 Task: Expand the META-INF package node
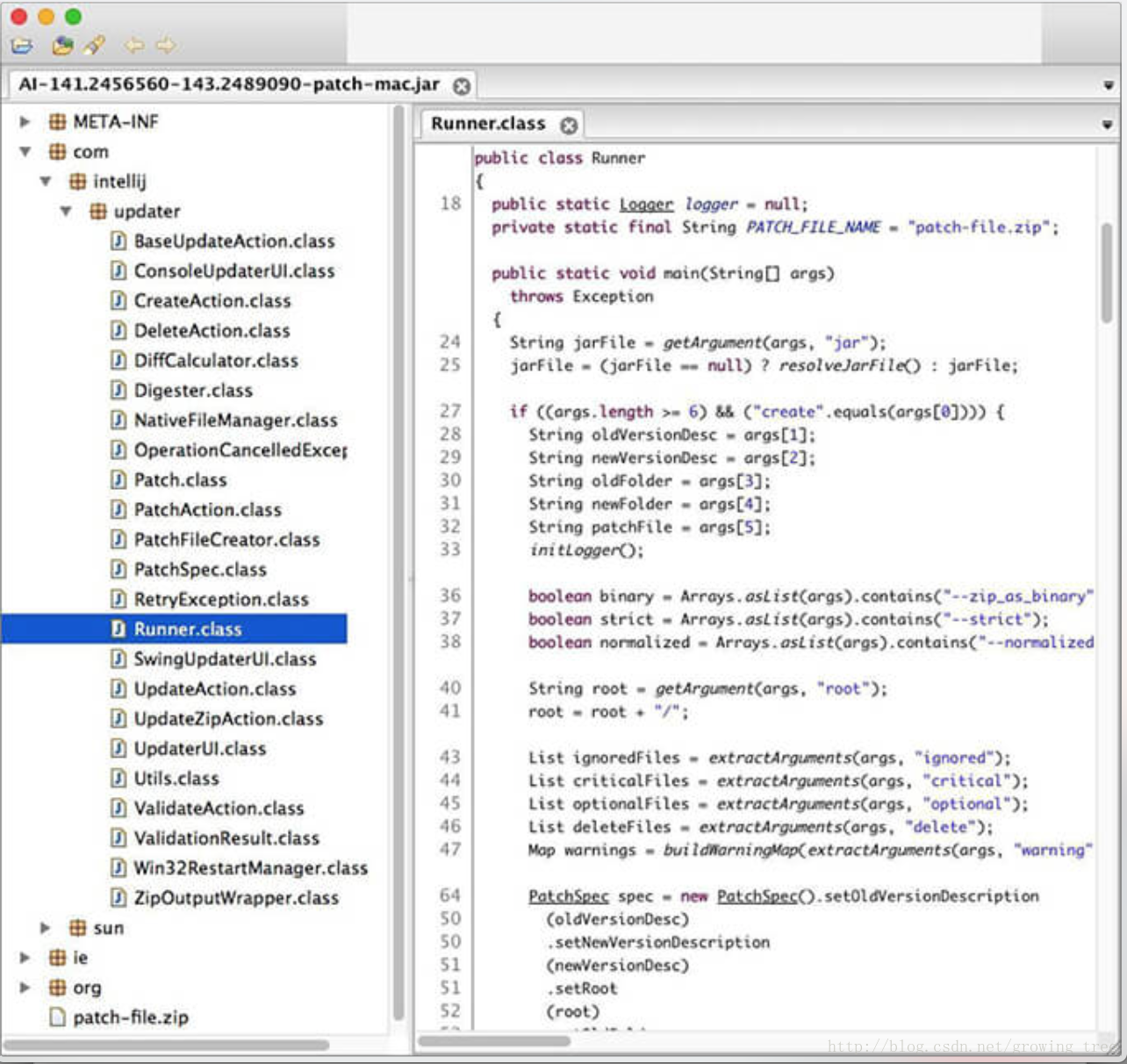tap(25, 122)
